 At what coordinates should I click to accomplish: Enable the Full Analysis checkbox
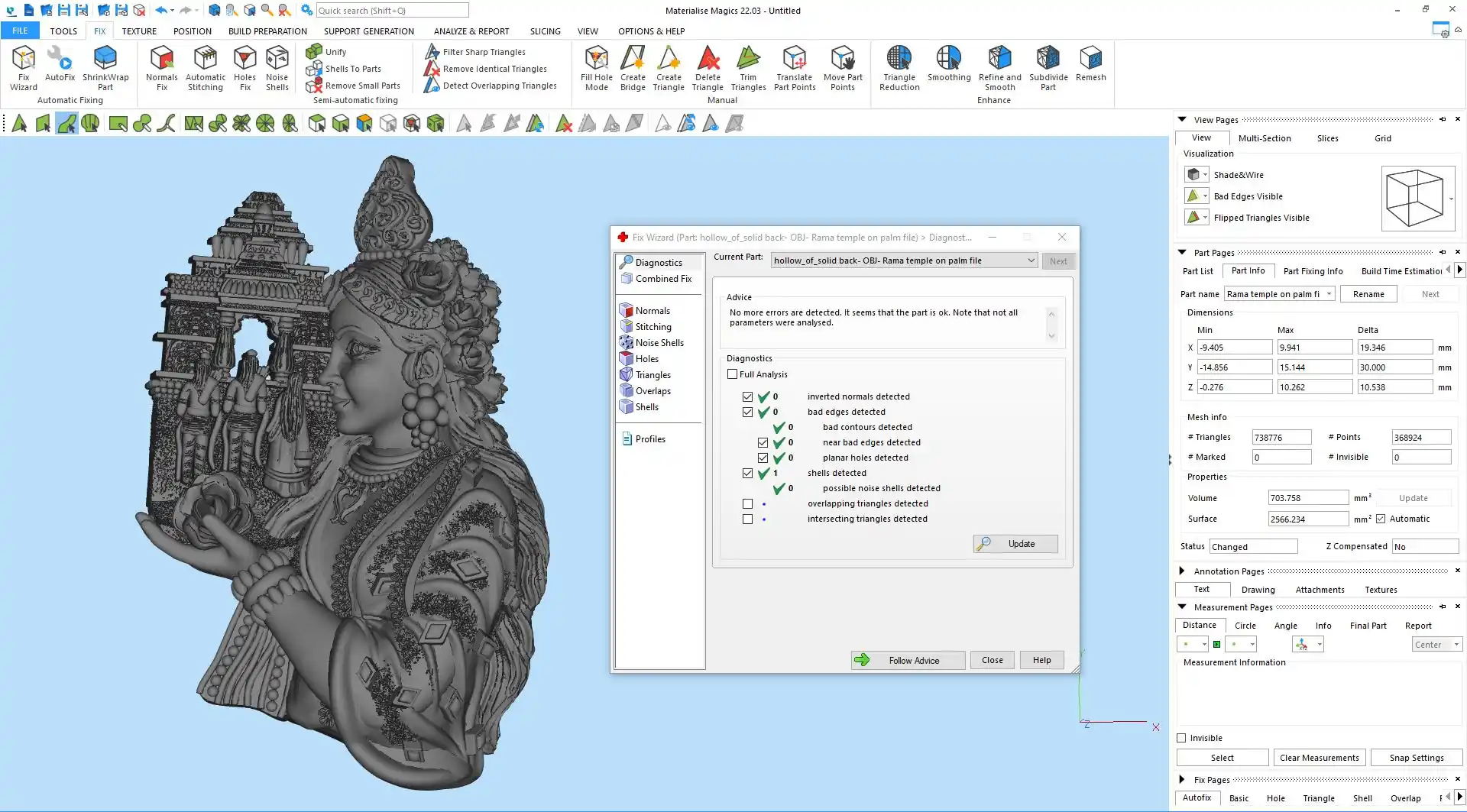pos(733,374)
